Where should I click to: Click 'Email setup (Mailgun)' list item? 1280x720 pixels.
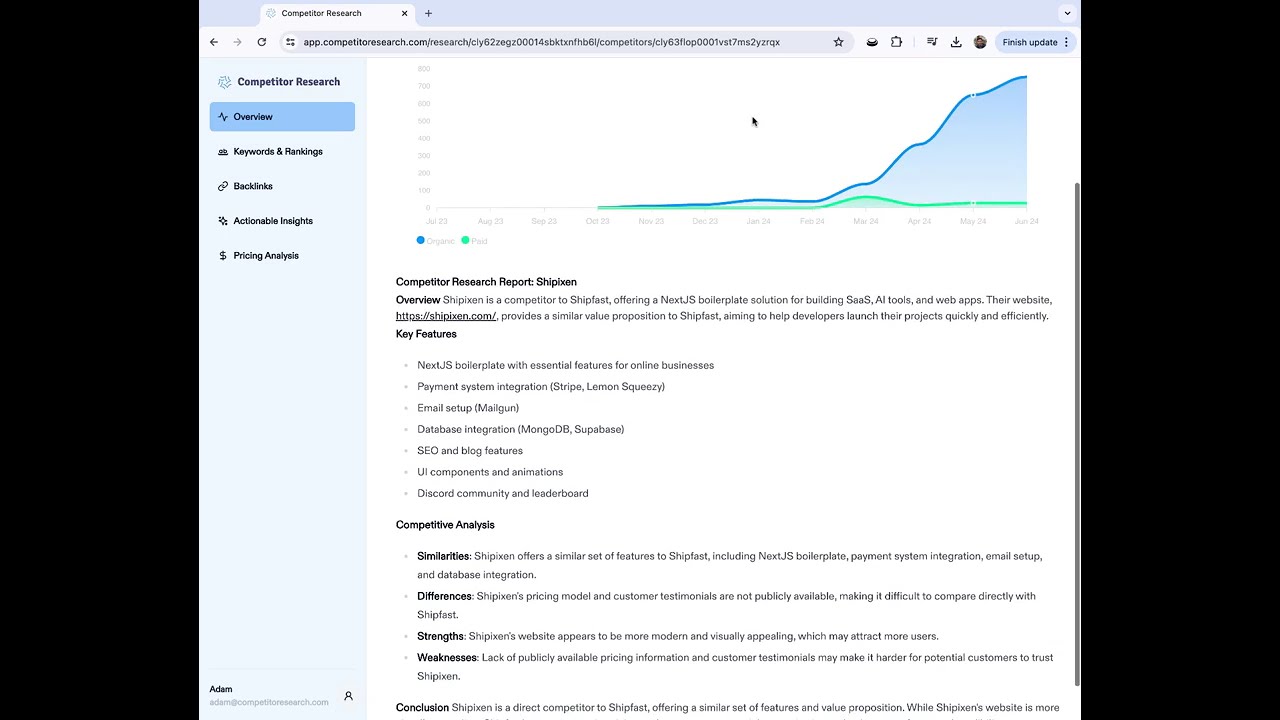tap(468, 408)
